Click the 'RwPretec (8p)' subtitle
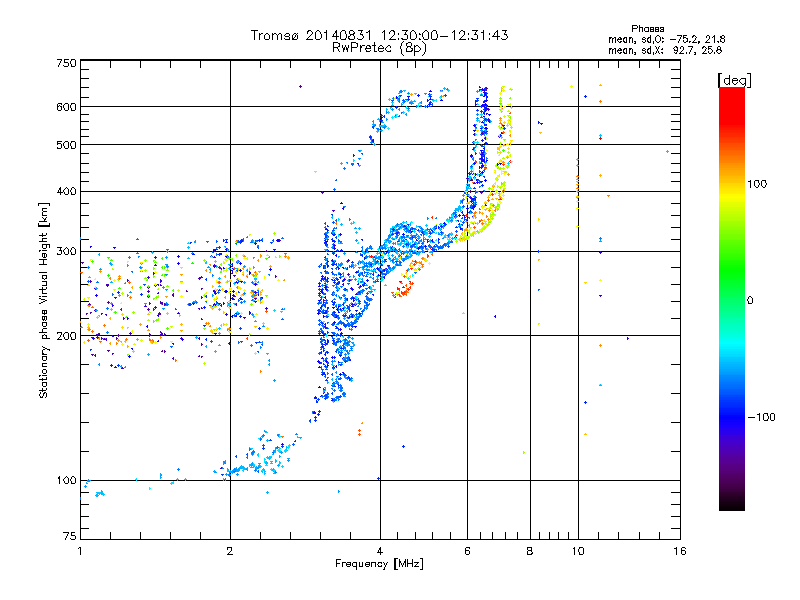 [379, 48]
